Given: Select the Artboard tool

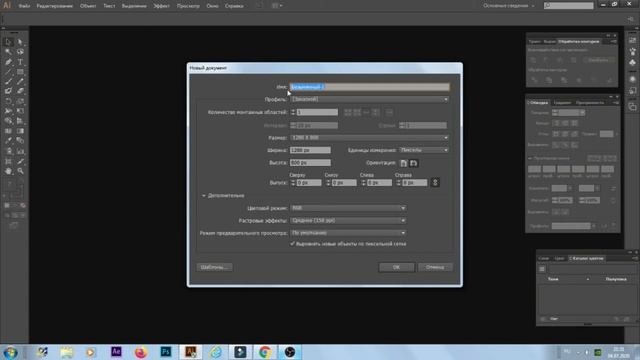Looking at the screenshot, I should [x=8, y=161].
